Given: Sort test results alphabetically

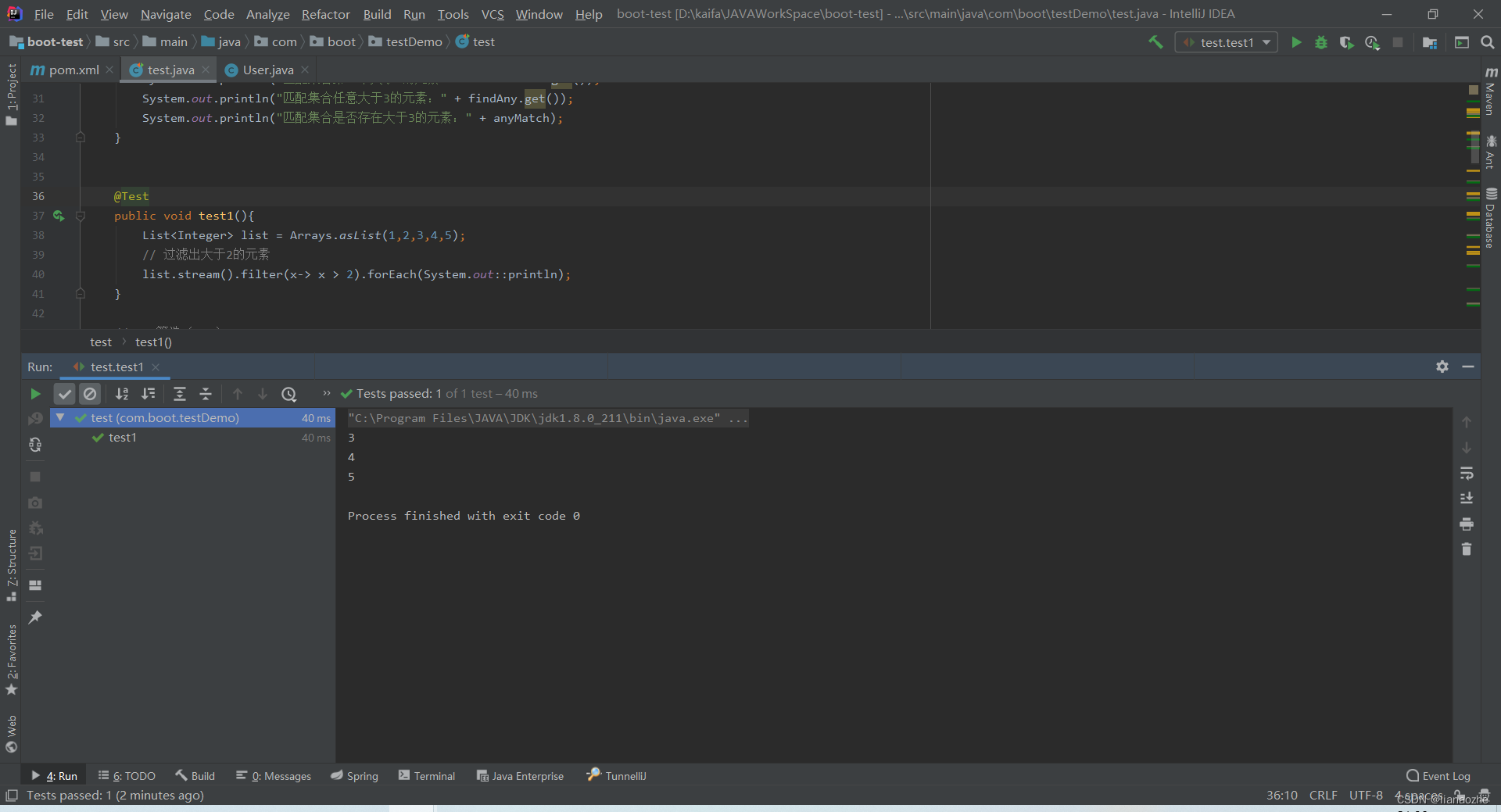Looking at the screenshot, I should [122, 394].
